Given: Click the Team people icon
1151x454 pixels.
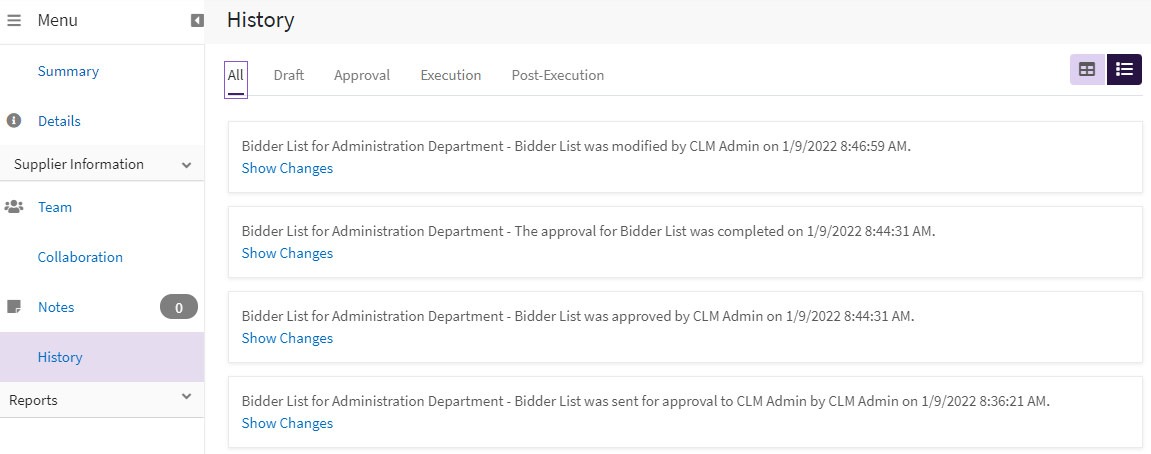Looking at the screenshot, I should point(14,207).
